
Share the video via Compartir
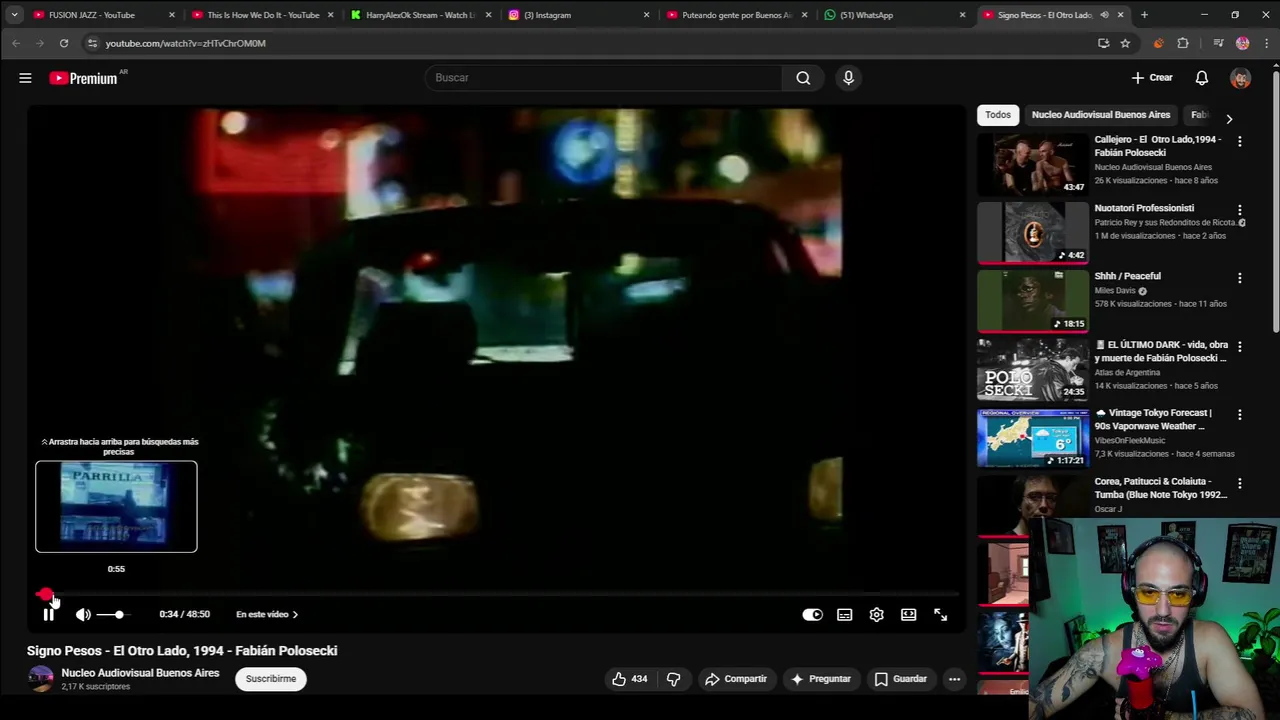pyautogui.click(x=736, y=679)
